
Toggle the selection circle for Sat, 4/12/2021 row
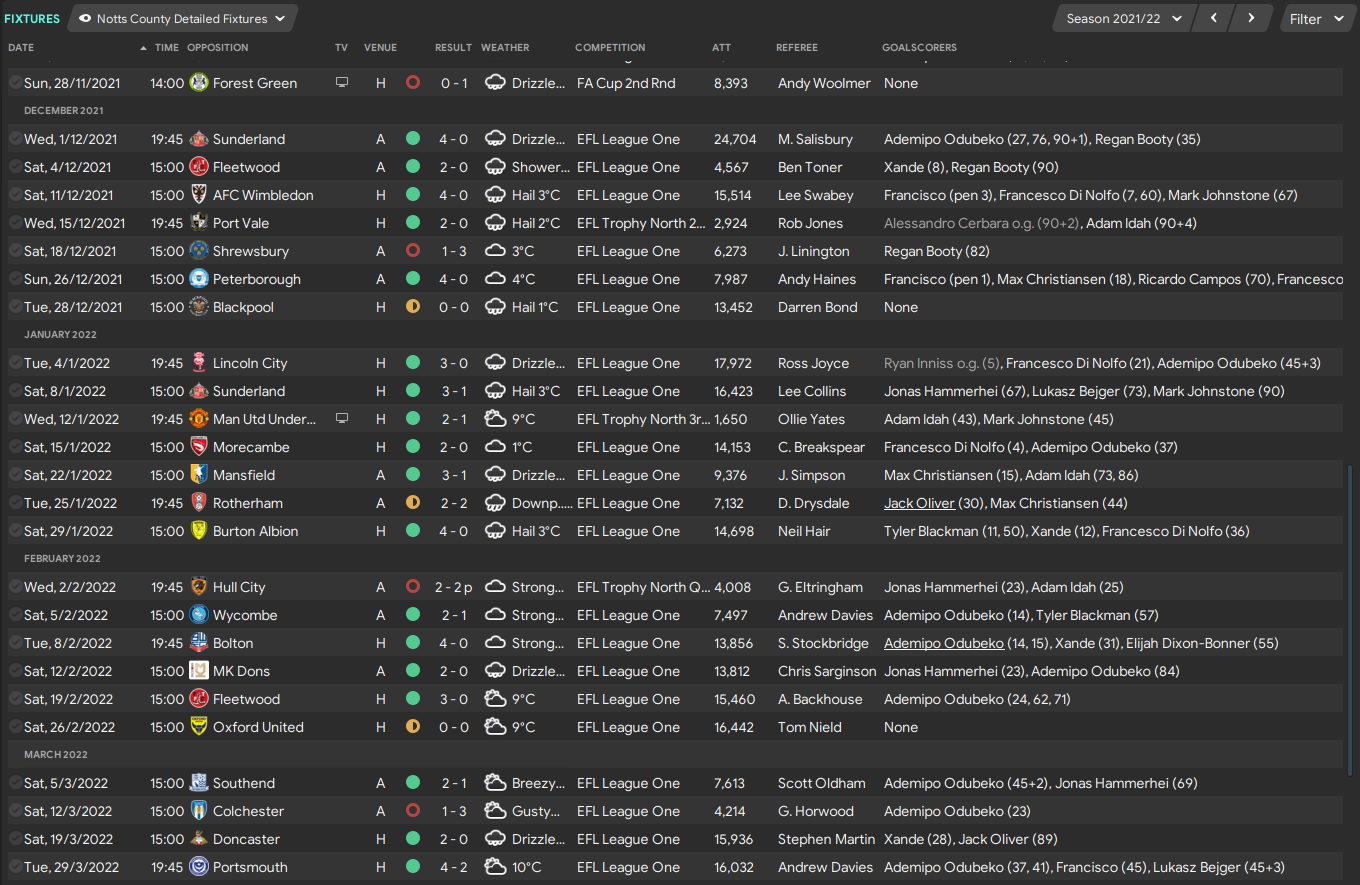15,167
